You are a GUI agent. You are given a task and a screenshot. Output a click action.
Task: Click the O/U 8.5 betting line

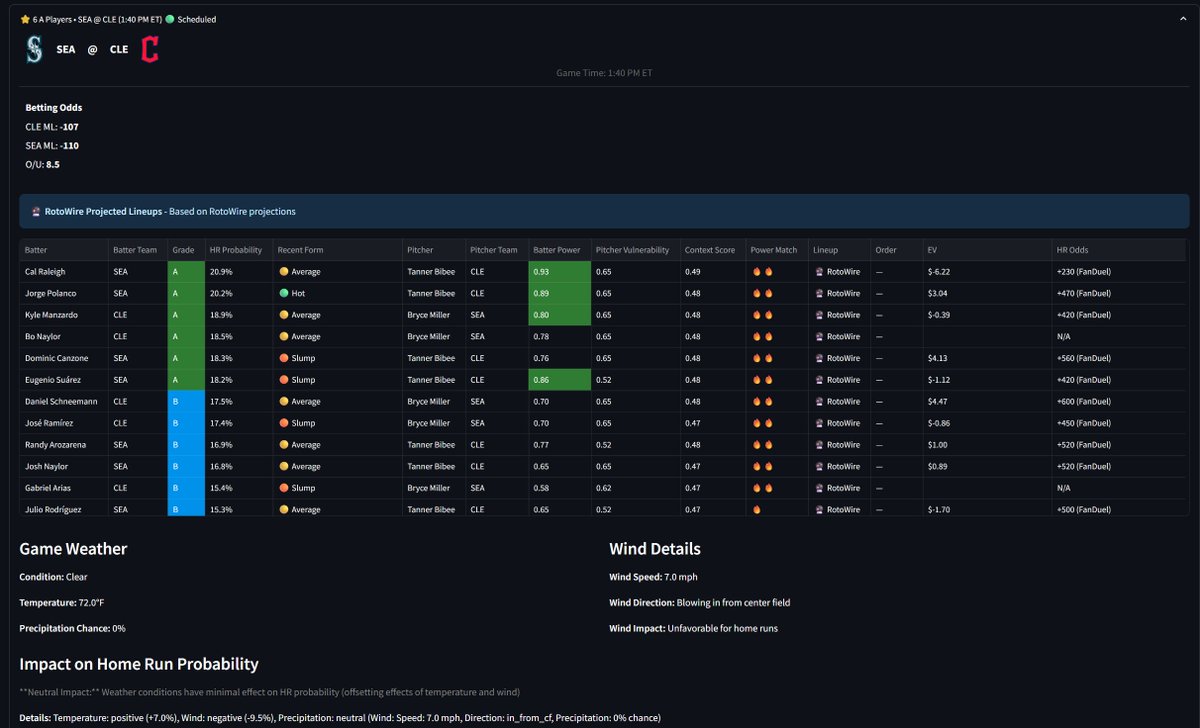(42, 164)
